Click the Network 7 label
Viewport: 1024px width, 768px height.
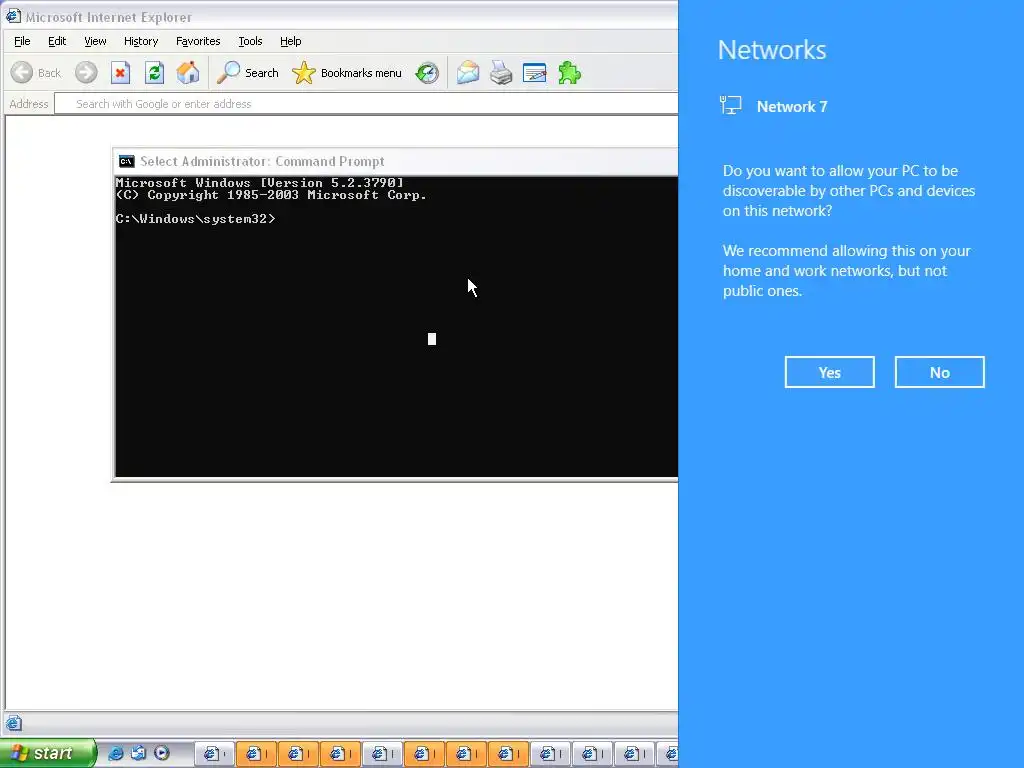pyautogui.click(x=792, y=106)
